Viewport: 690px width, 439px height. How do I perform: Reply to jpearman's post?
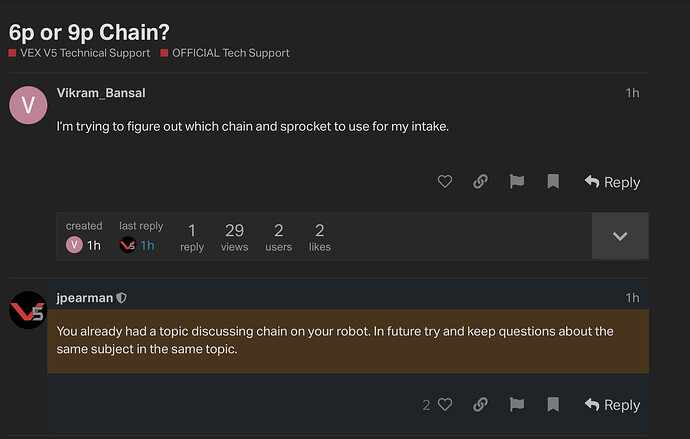(x=612, y=405)
